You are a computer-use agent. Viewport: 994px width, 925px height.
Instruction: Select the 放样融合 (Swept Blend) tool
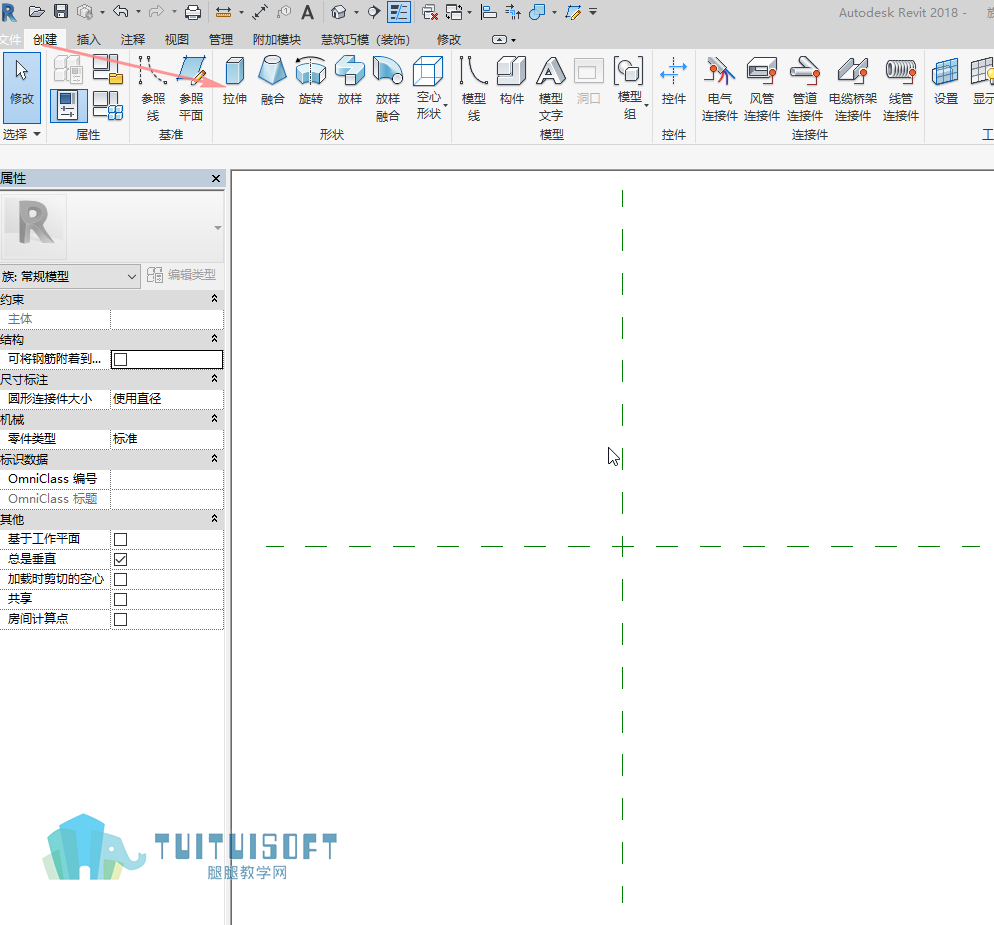point(388,88)
